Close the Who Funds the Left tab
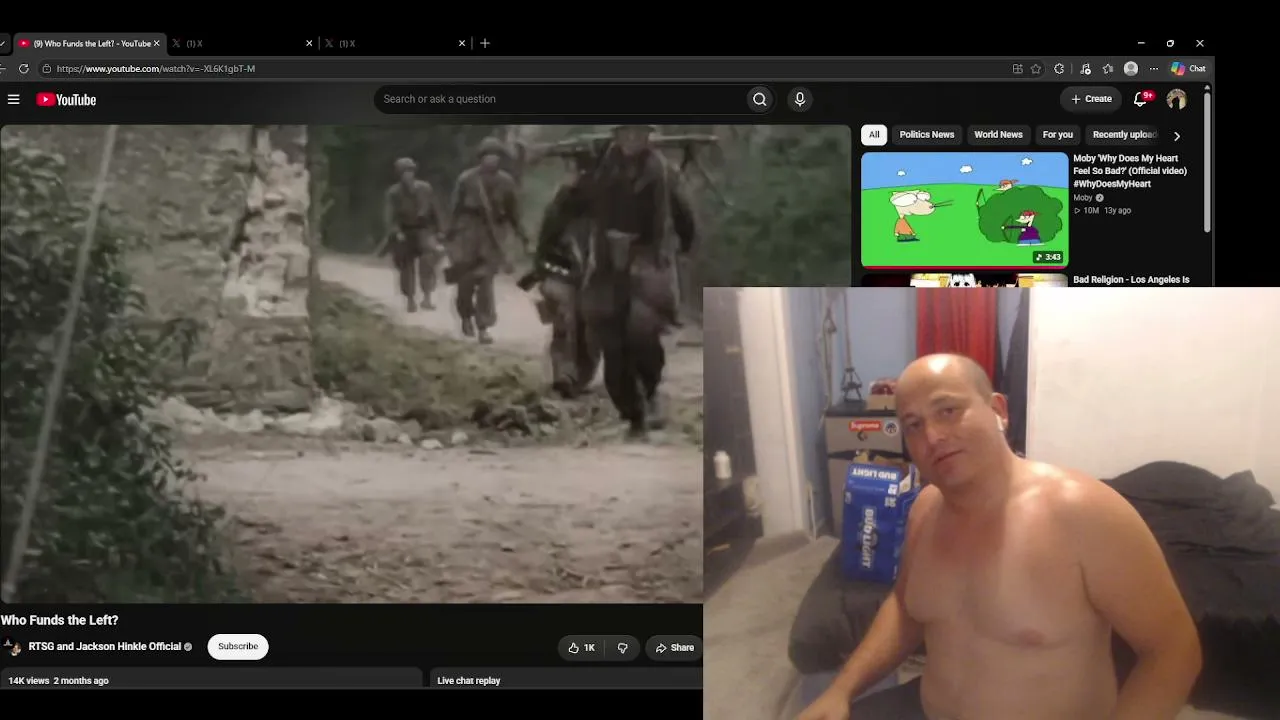Image resolution: width=1280 pixels, height=720 pixels. [156, 43]
